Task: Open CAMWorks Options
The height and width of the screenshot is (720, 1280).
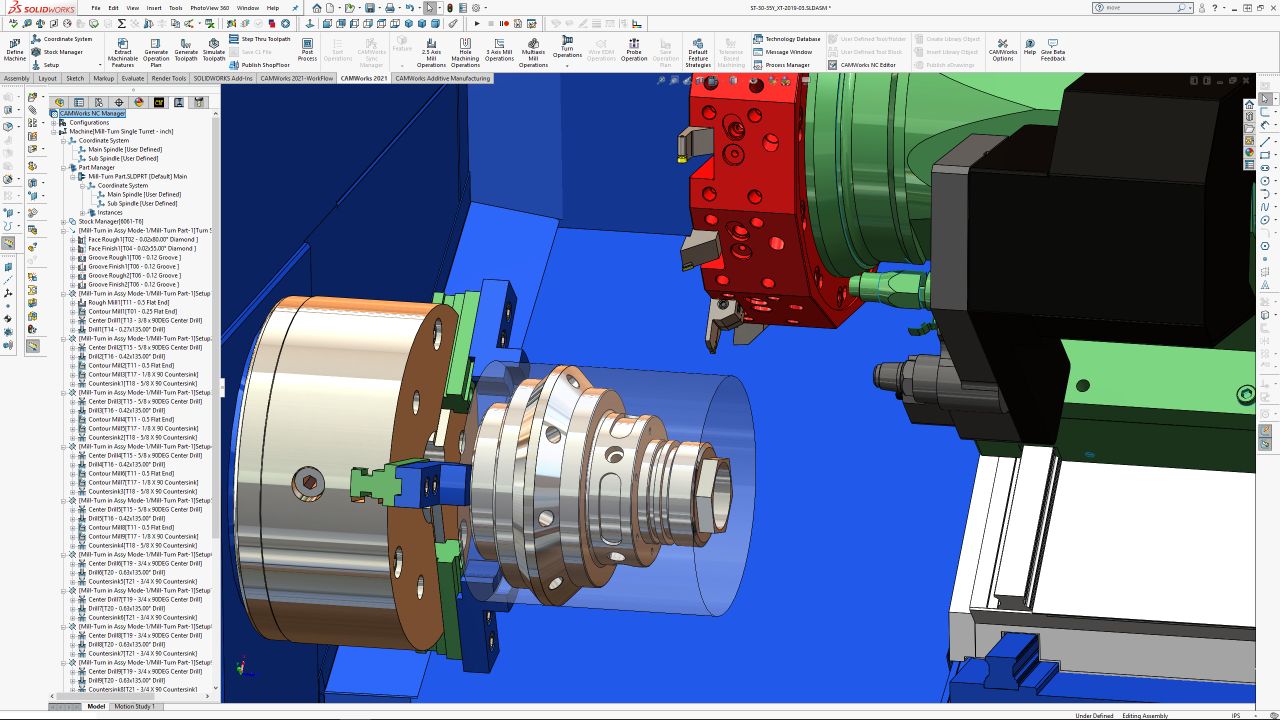Action: click(1003, 50)
